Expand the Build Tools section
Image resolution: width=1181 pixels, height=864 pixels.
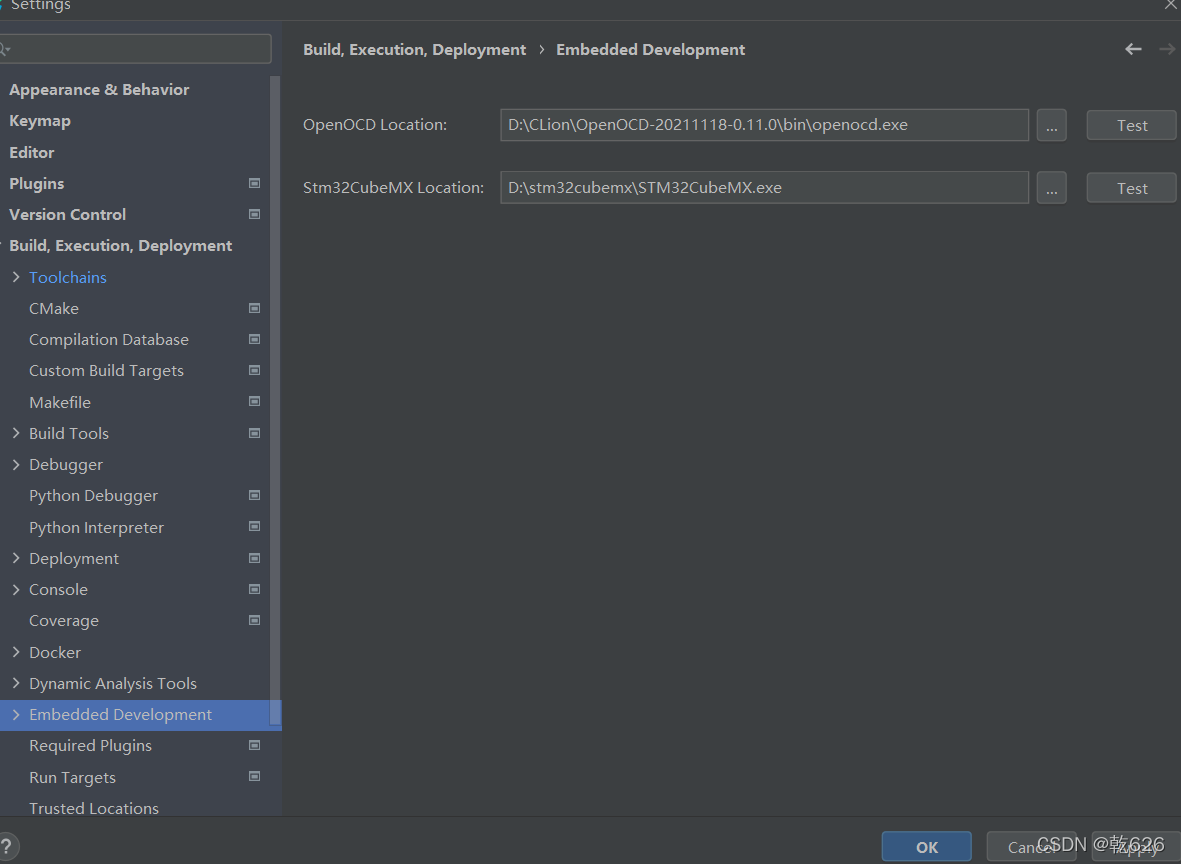pyautogui.click(x=16, y=433)
